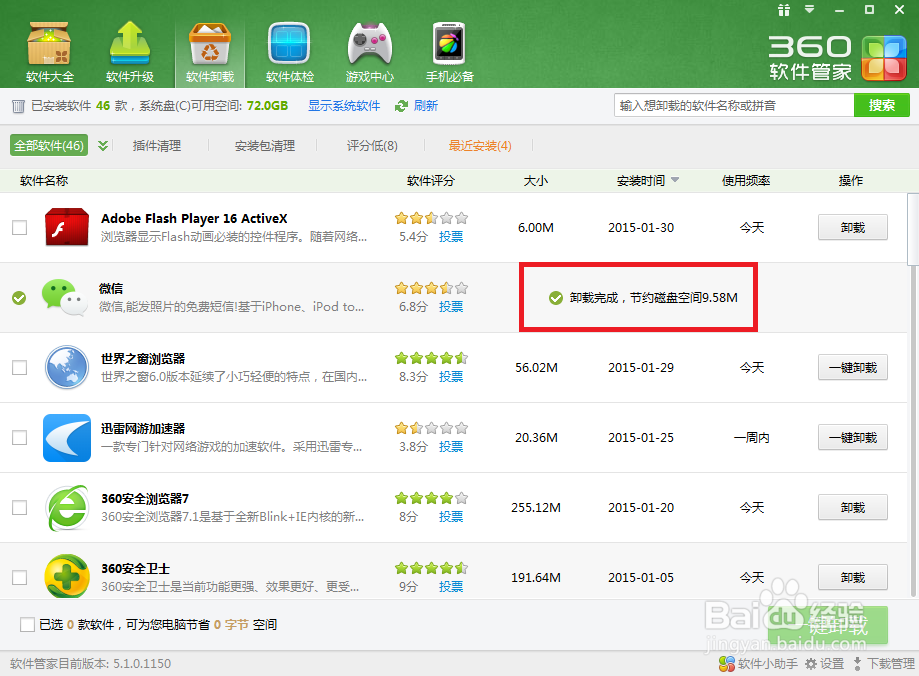Click the software list vertical scrollbar
919x676 pixels.
[913, 229]
